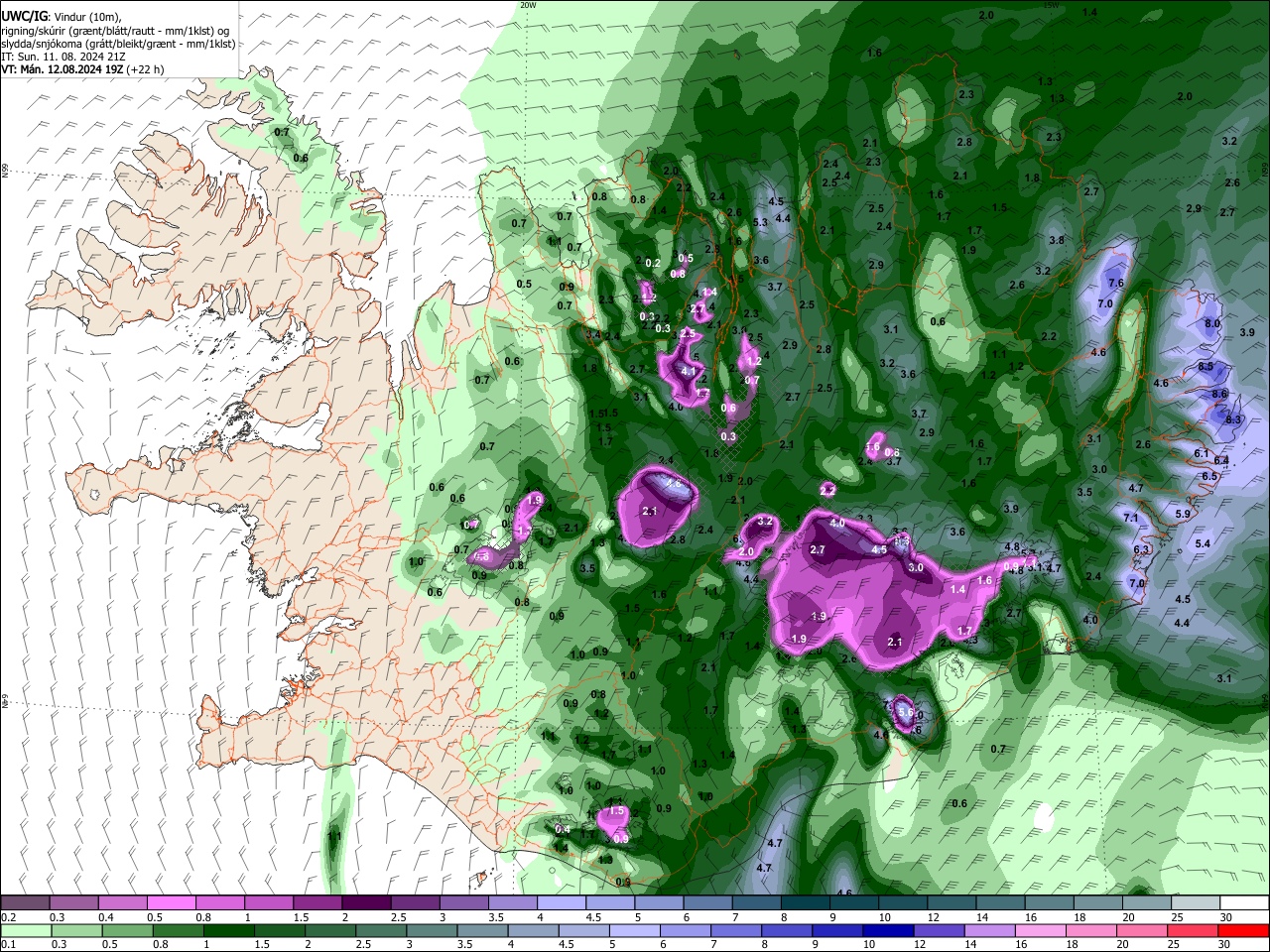Viewport: 1270px width, 952px height.
Task: Click the 0.2 label in the top legend row
Action: [8, 917]
